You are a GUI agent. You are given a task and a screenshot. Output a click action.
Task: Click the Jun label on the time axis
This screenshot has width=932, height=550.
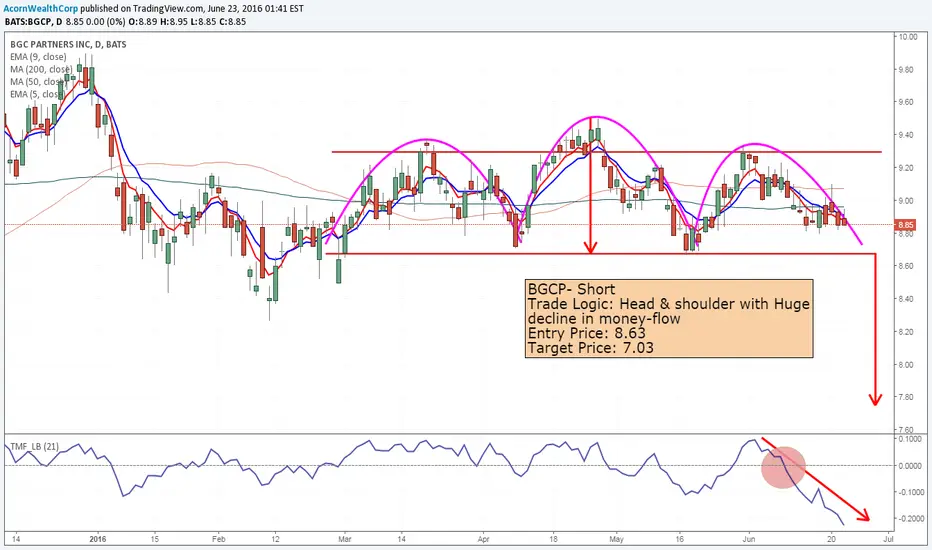coord(749,539)
